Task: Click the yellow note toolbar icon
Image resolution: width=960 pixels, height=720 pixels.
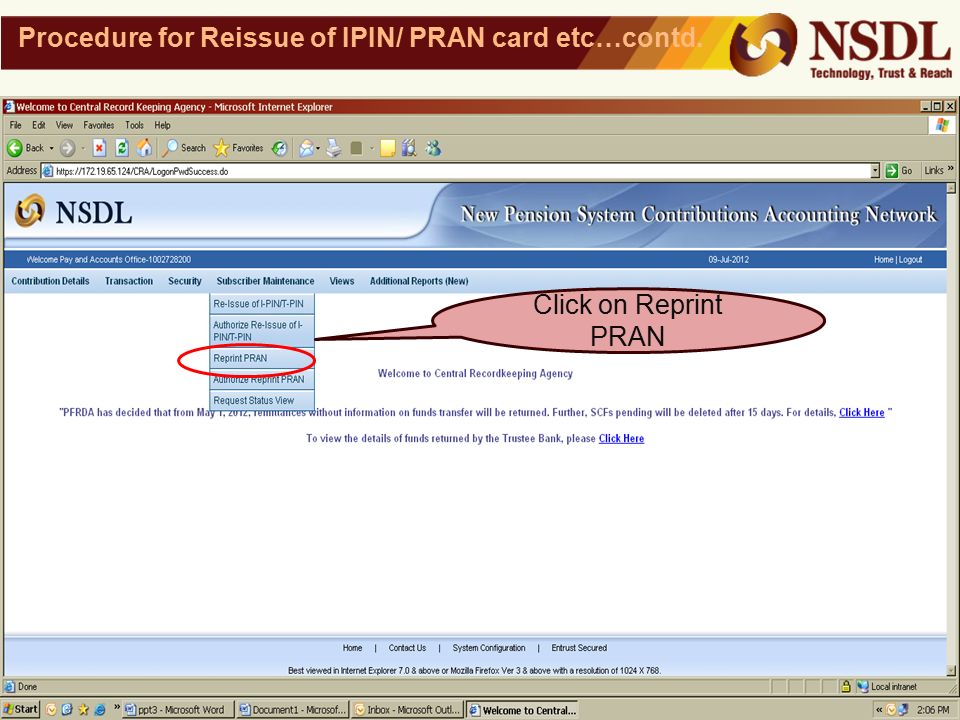Action: (388, 148)
